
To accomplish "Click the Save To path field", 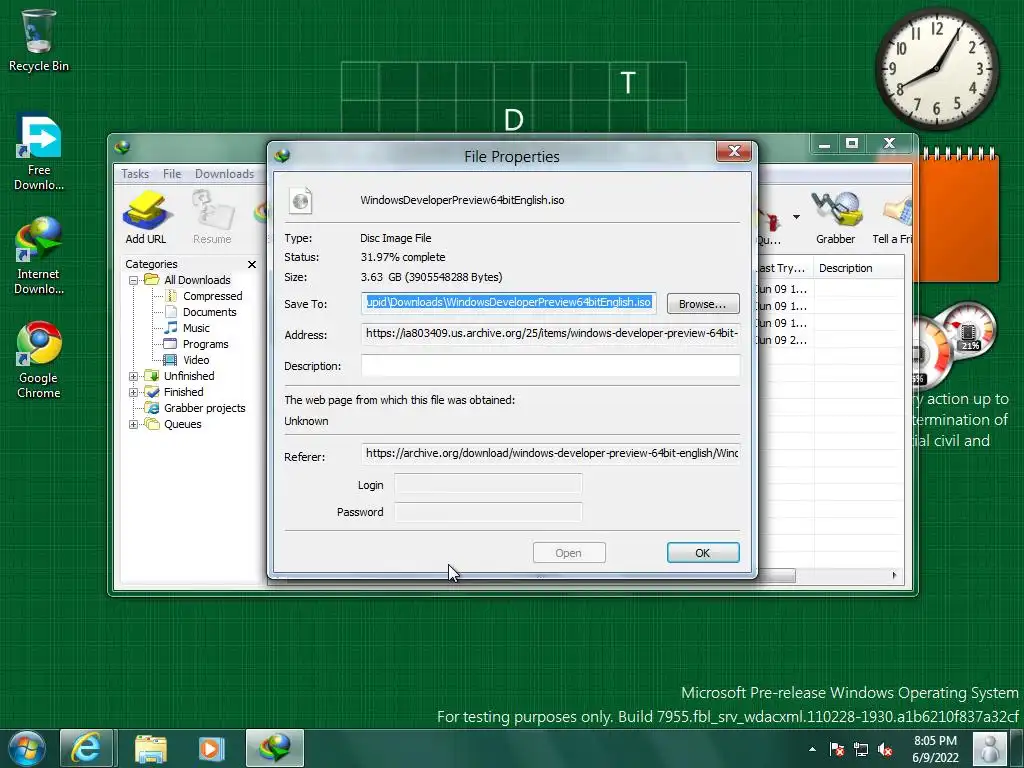I will click(x=509, y=302).
